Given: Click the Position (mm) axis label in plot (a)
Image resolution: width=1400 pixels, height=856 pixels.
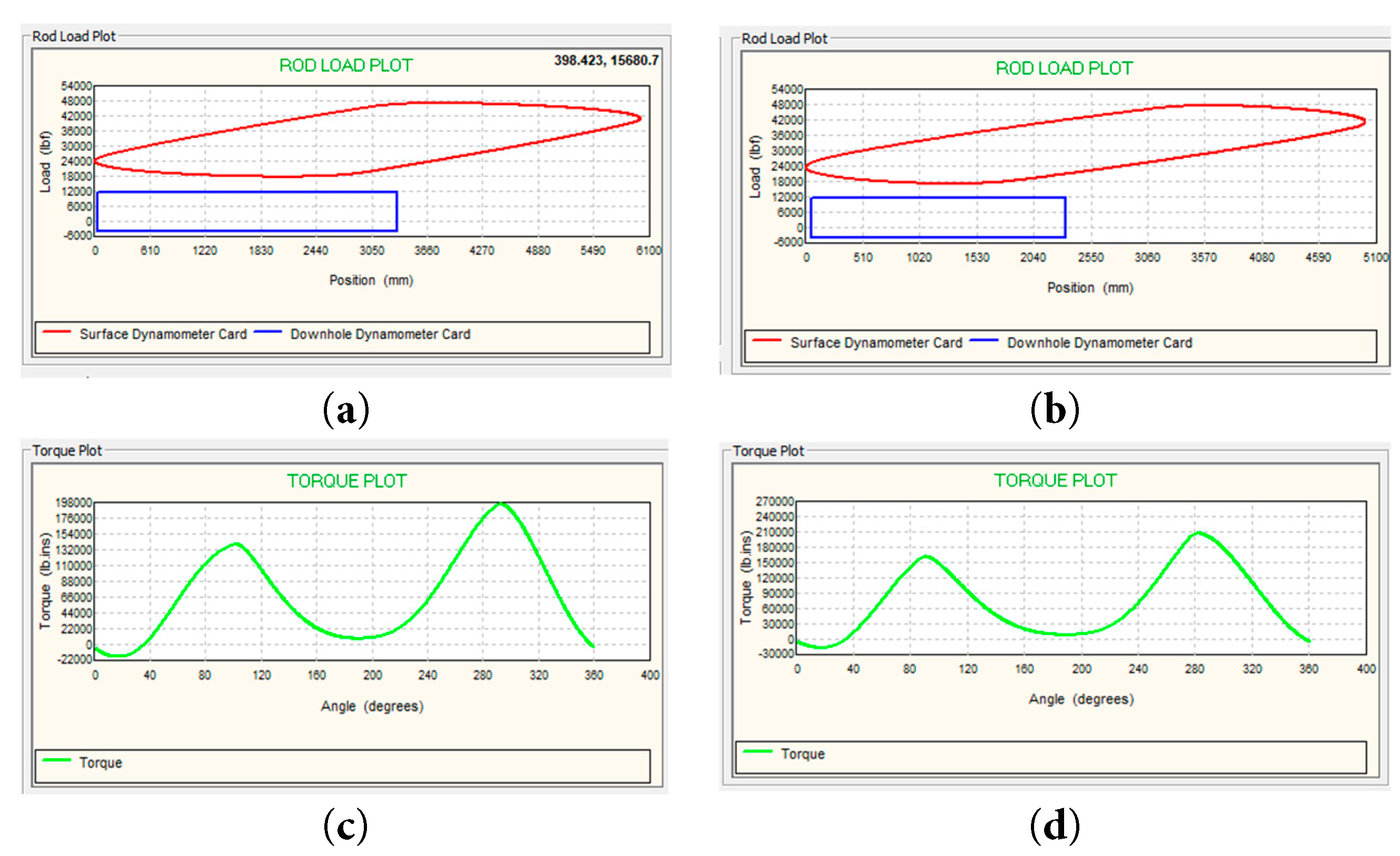Looking at the screenshot, I should point(371,280).
